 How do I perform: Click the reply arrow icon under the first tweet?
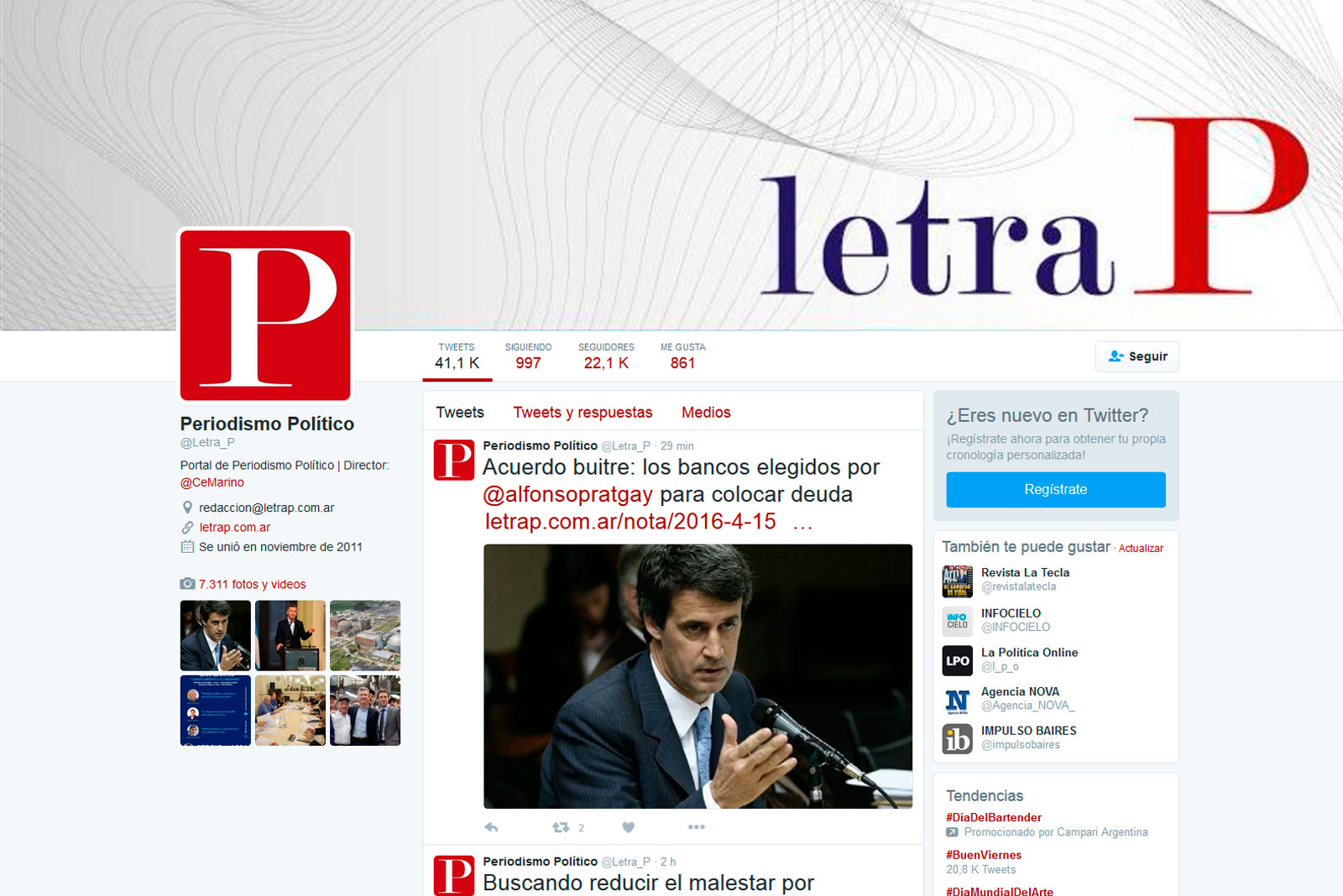pyautogui.click(x=492, y=827)
